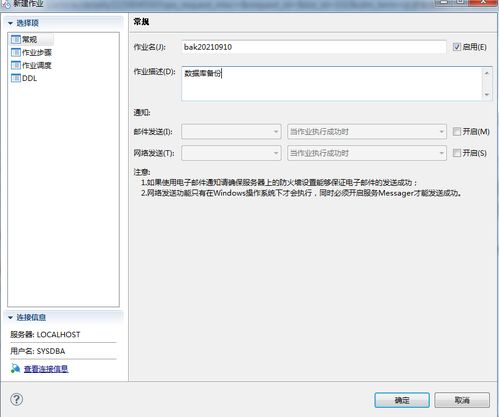Open help via question mark icon
This screenshot has width=499, height=417.
pos(16,399)
